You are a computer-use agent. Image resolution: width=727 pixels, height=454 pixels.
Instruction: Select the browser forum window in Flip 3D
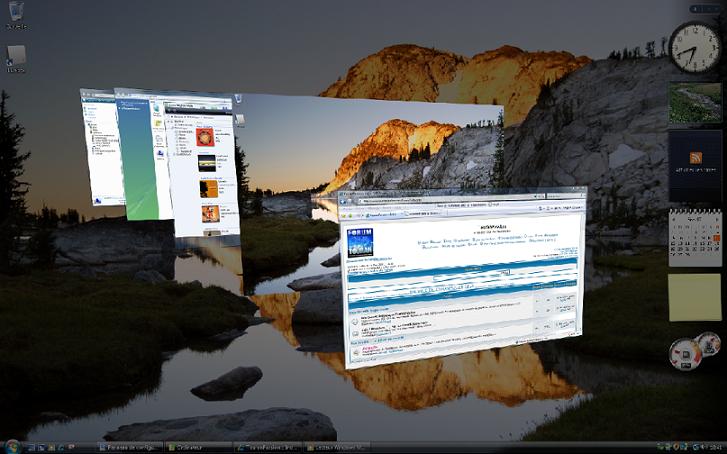[x=462, y=276]
